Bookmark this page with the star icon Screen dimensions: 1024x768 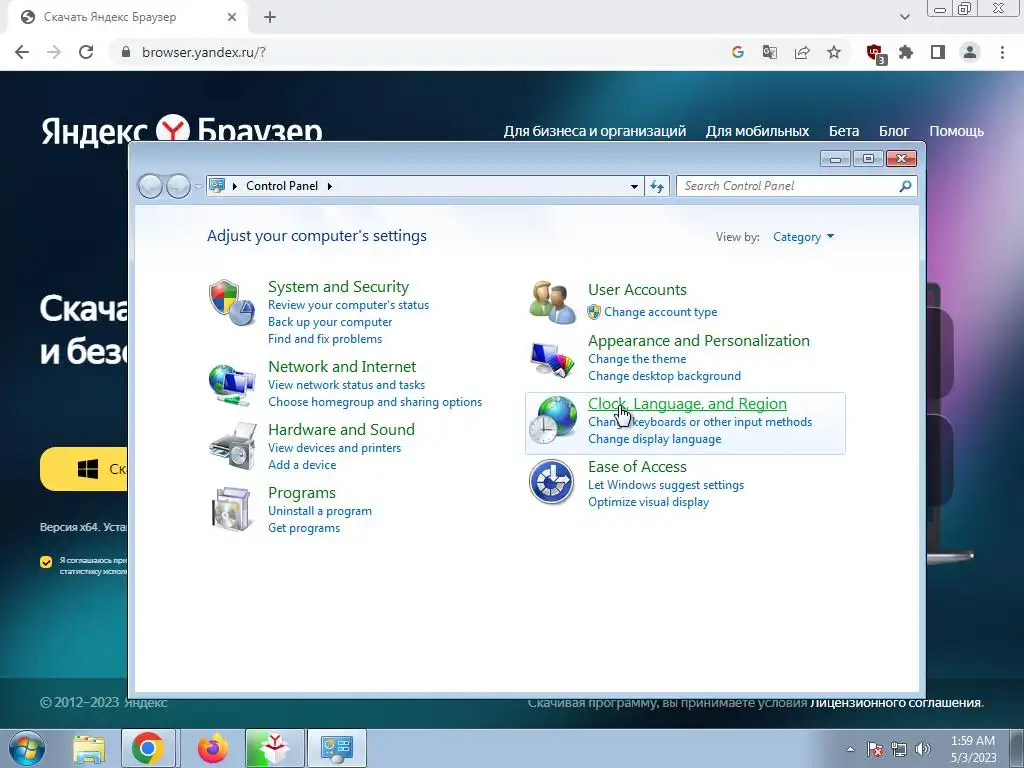[834, 52]
